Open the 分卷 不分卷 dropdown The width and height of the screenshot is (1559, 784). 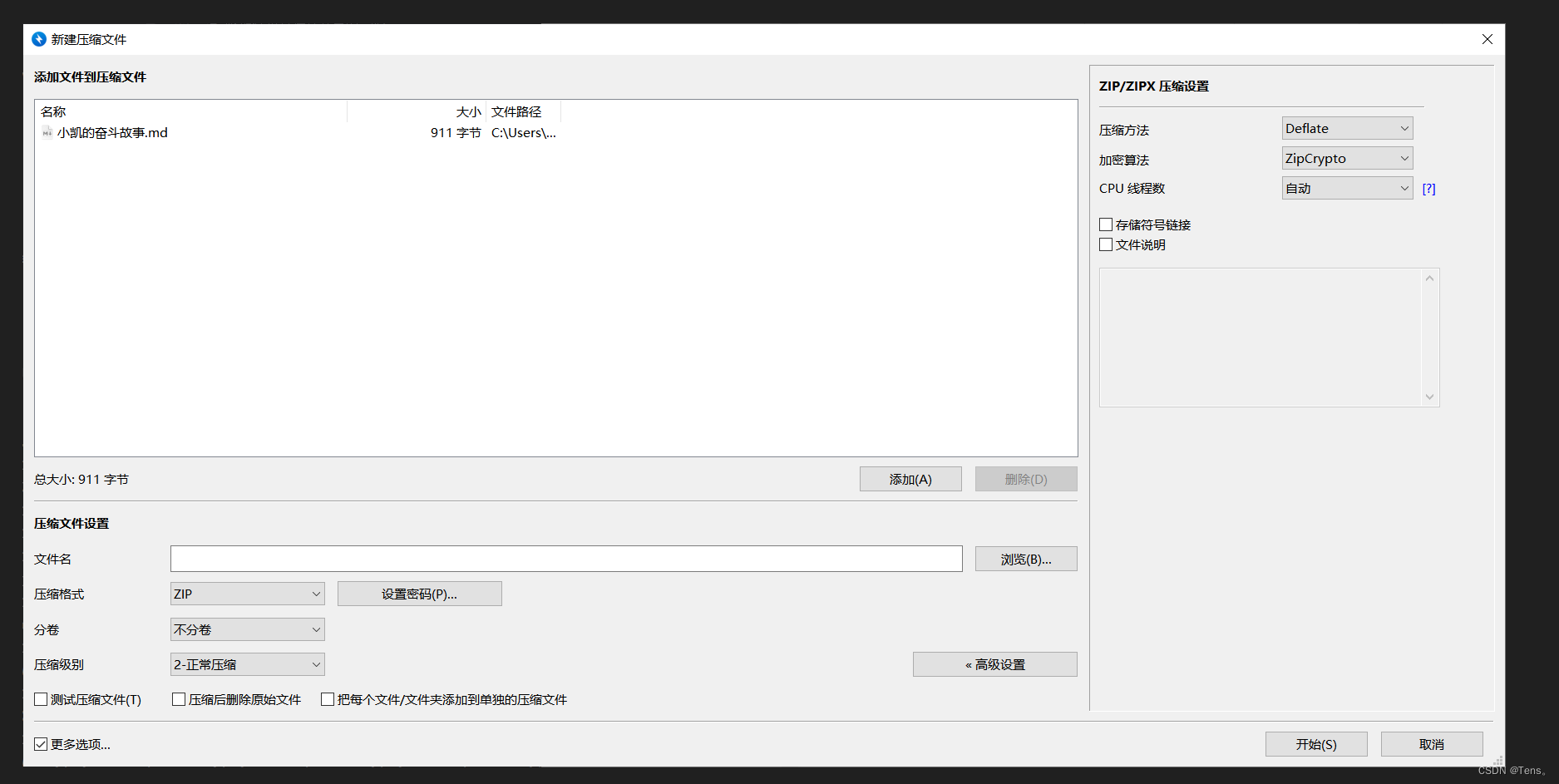247,629
